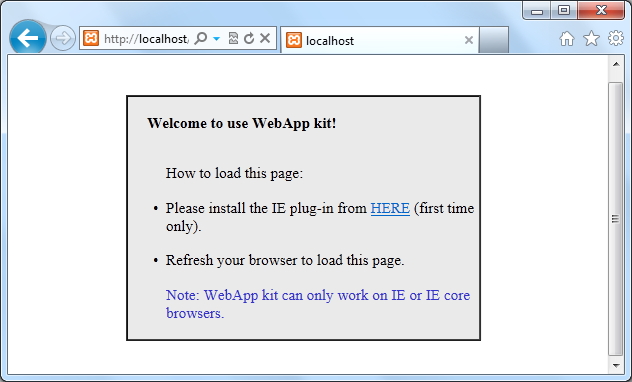
Task: Open a new blank tab
Action: tap(494, 40)
